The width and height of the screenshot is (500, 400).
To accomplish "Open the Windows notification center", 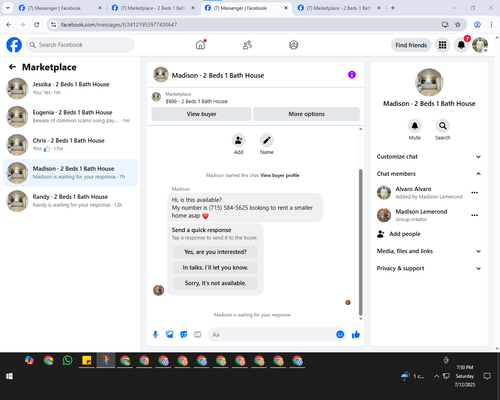I will [487, 376].
